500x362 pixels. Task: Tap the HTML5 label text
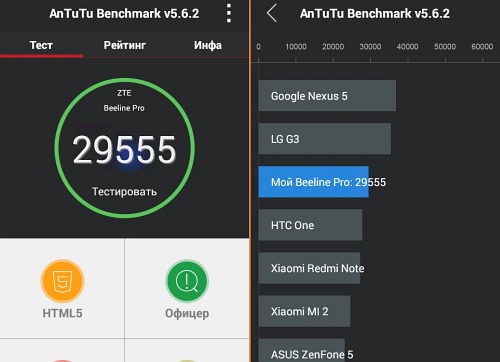pyautogui.click(x=62, y=313)
